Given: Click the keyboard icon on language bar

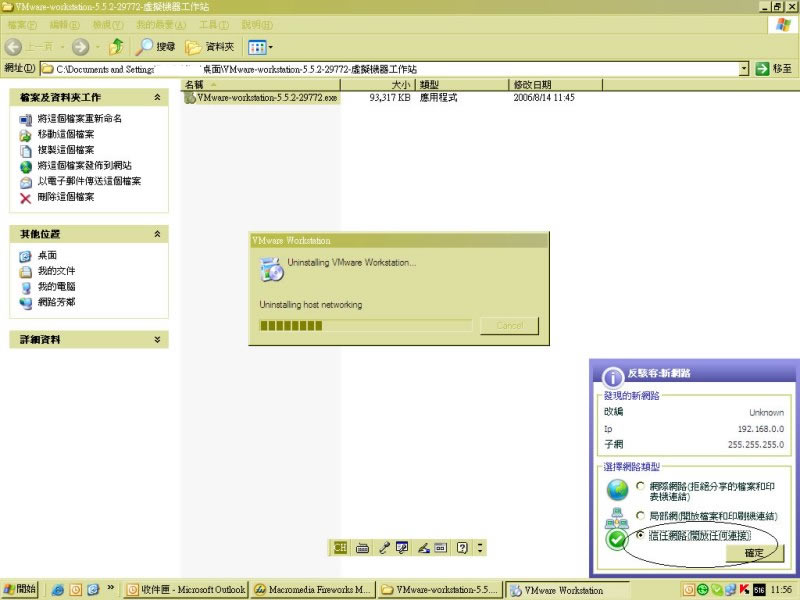Looking at the screenshot, I should coord(362,548).
